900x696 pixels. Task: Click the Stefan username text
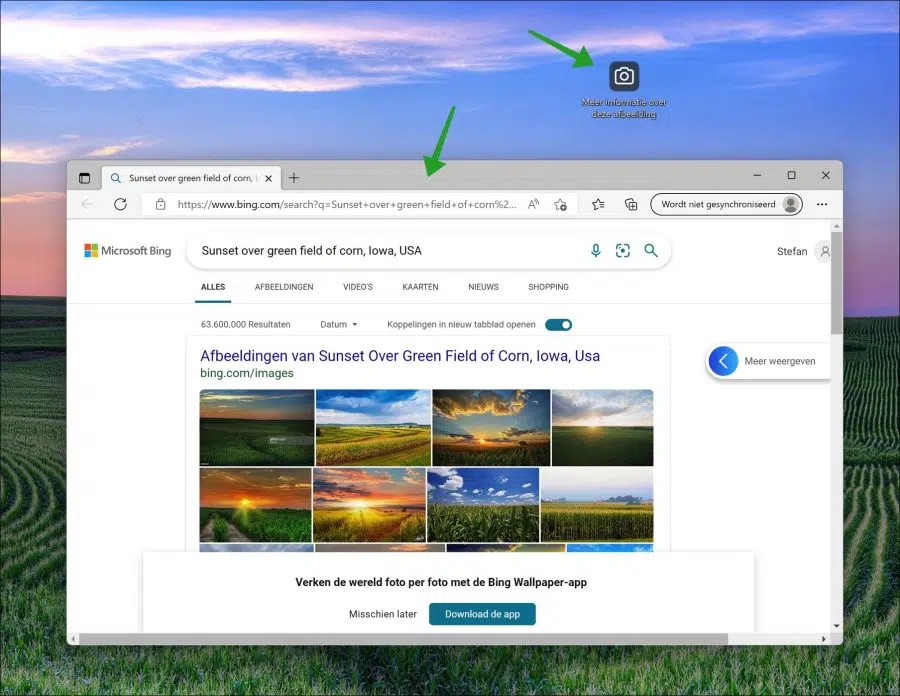coord(792,251)
